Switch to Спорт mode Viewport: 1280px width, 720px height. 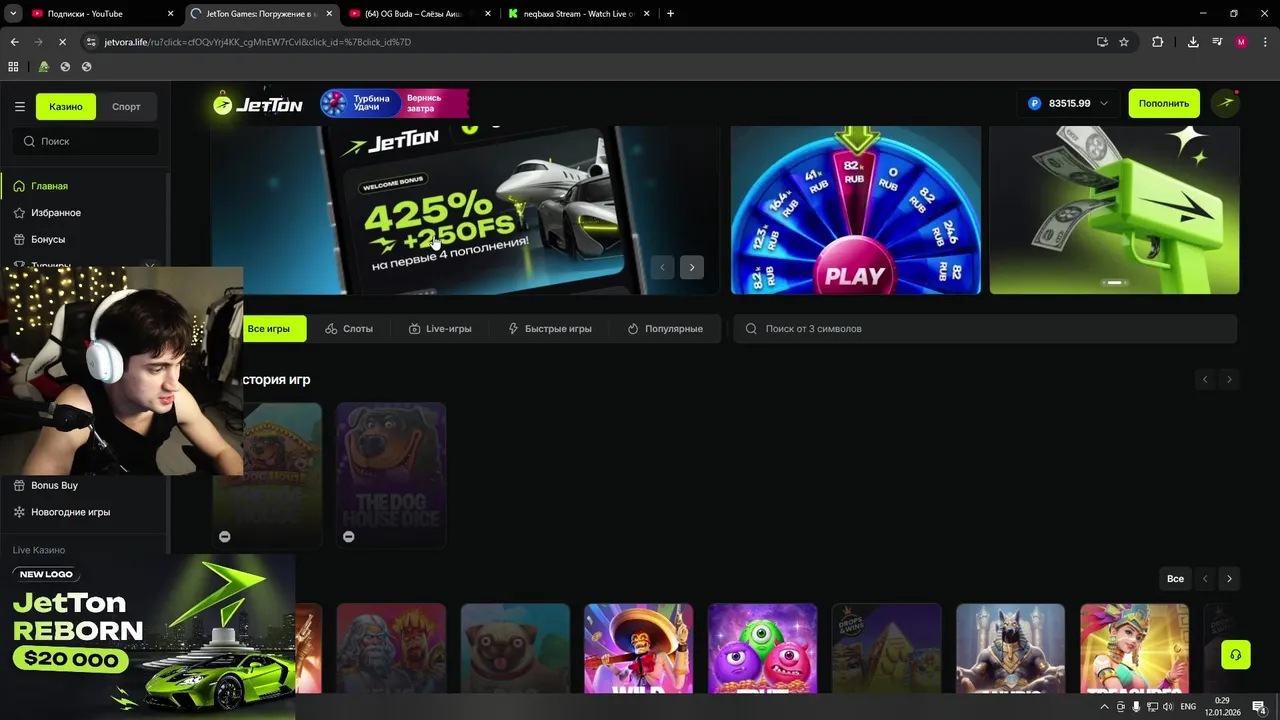point(126,106)
